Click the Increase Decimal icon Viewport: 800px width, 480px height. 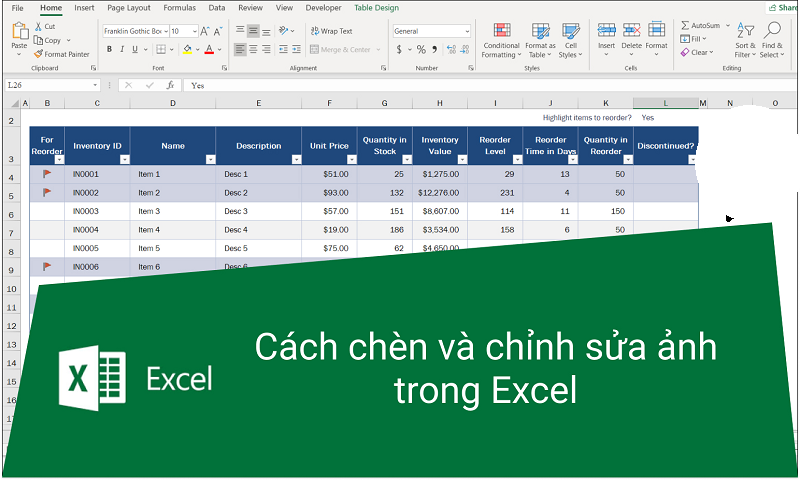click(451, 49)
